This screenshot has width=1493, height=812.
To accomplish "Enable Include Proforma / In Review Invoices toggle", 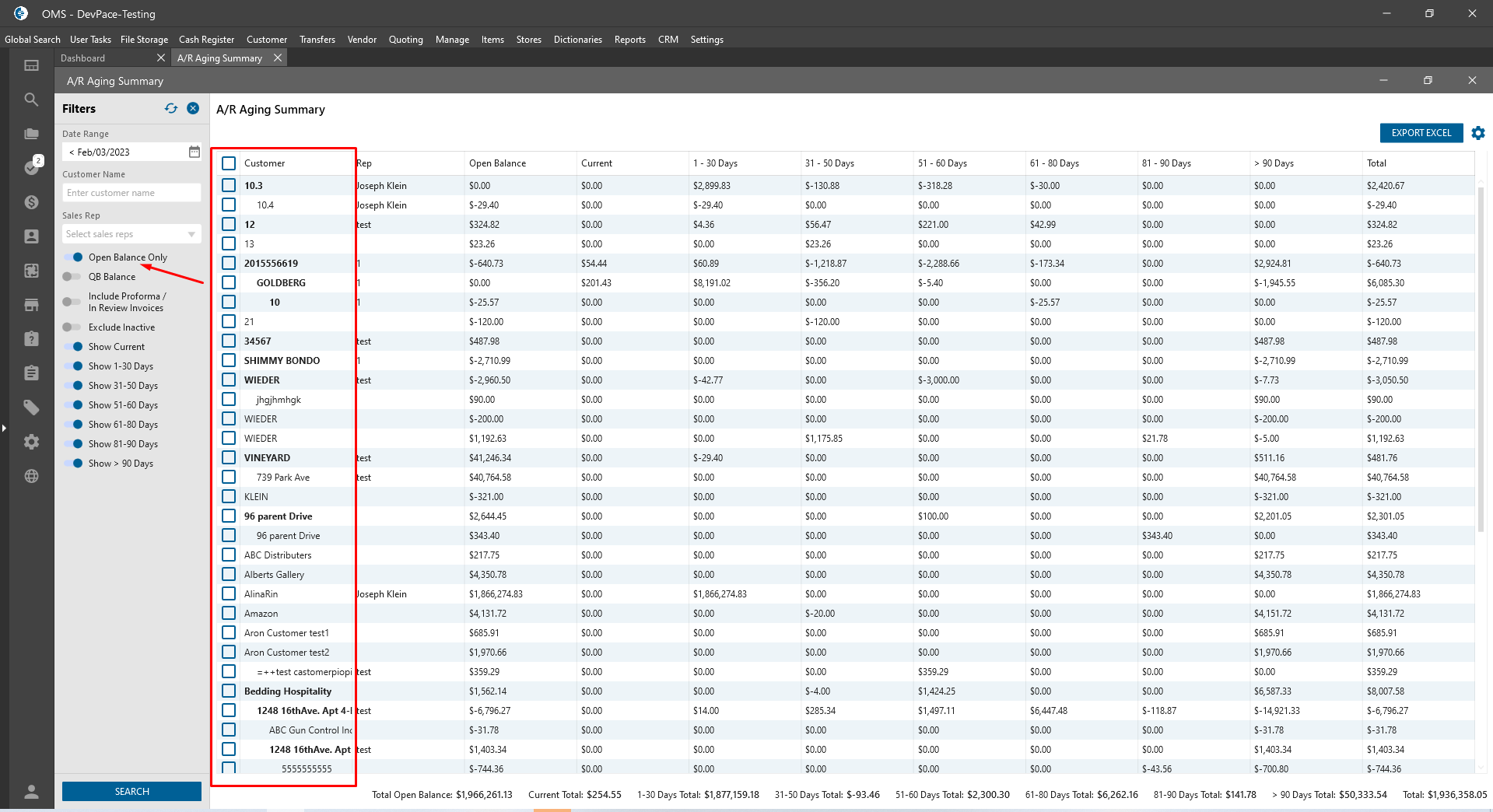I will point(73,302).
